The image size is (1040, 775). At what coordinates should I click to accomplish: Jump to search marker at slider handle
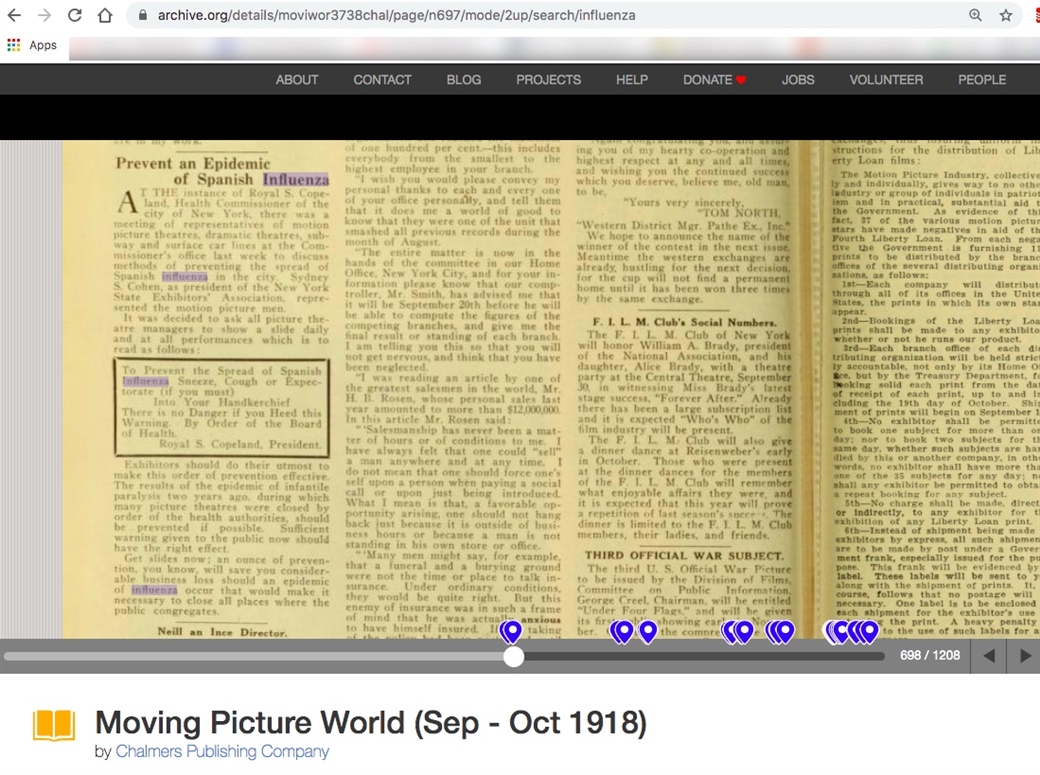click(x=511, y=631)
